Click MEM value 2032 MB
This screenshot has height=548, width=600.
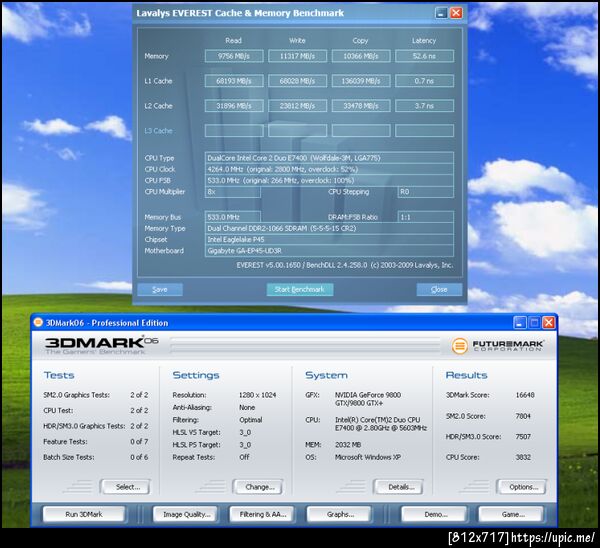pos(348,444)
